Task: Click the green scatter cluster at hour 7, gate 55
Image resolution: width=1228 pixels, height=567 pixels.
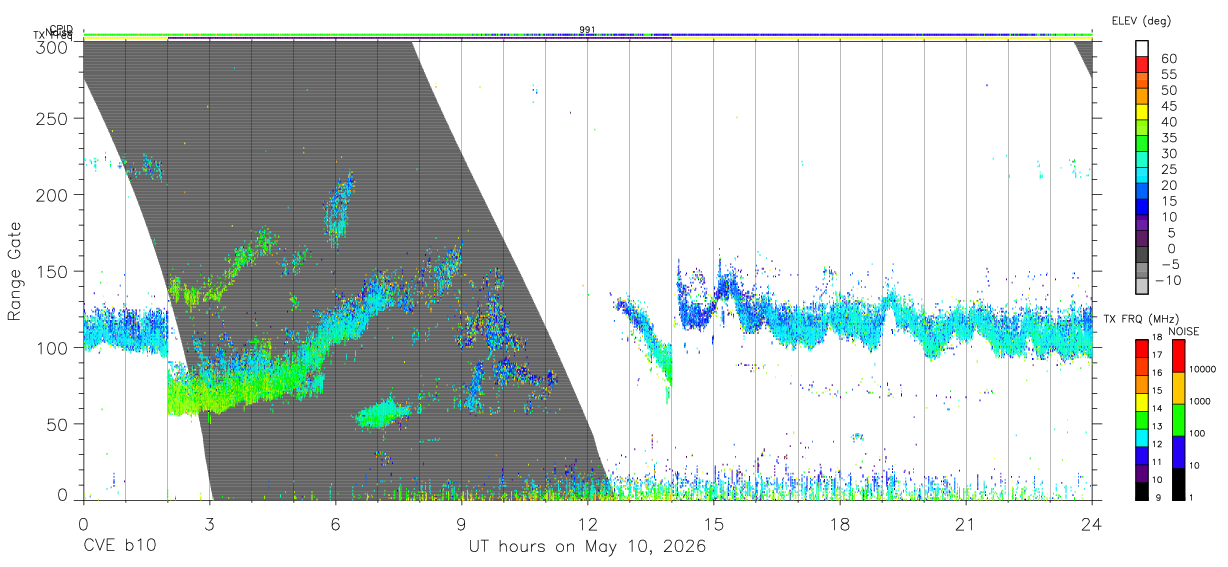Action: point(382,412)
